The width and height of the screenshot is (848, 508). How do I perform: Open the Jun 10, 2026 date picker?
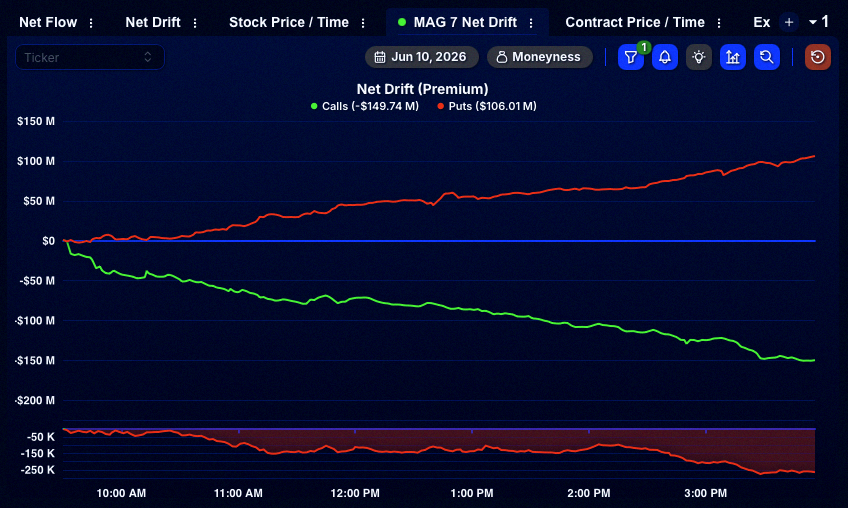pyautogui.click(x=422, y=57)
